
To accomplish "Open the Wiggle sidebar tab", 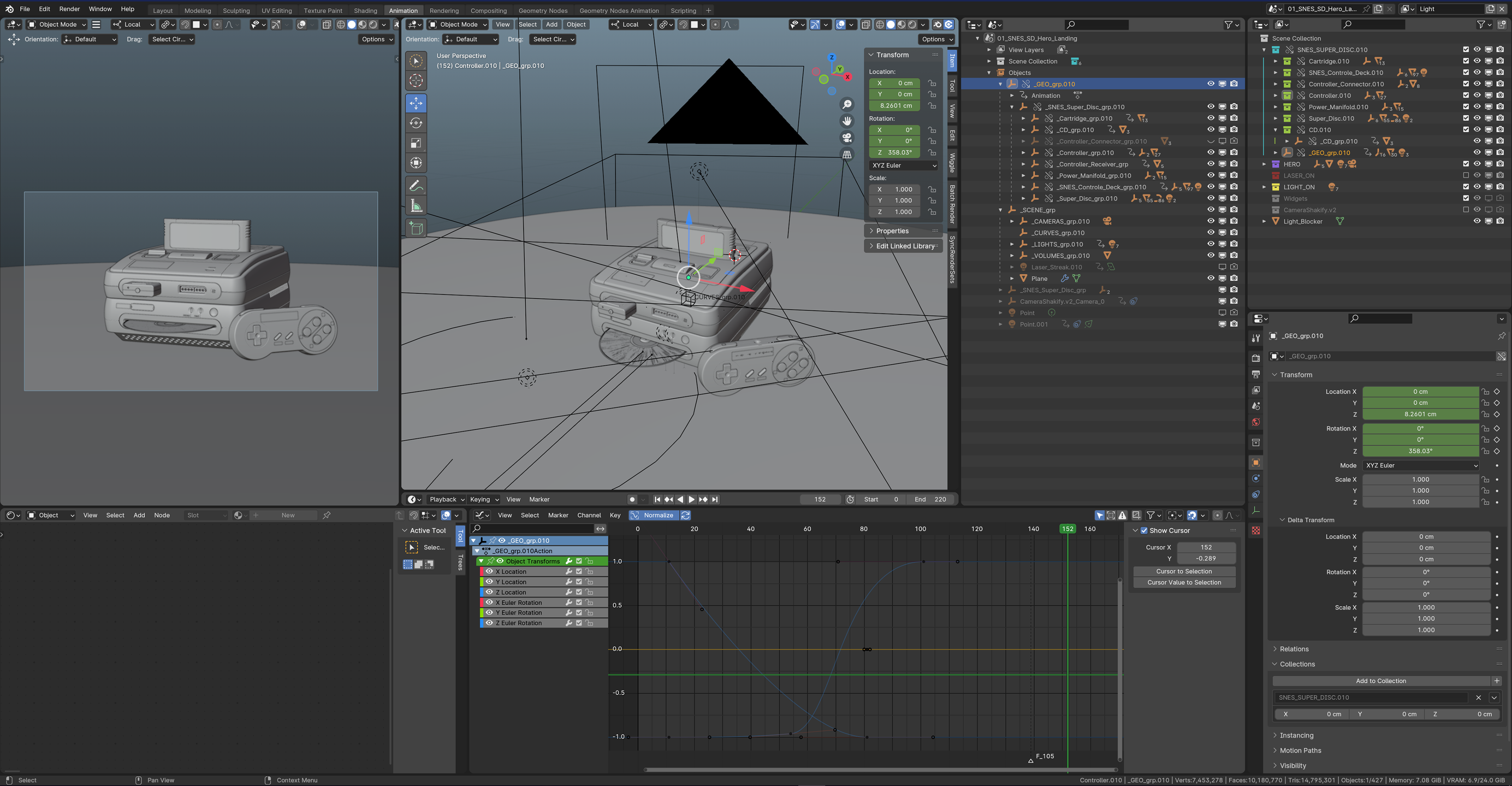I will pos(952,163).
